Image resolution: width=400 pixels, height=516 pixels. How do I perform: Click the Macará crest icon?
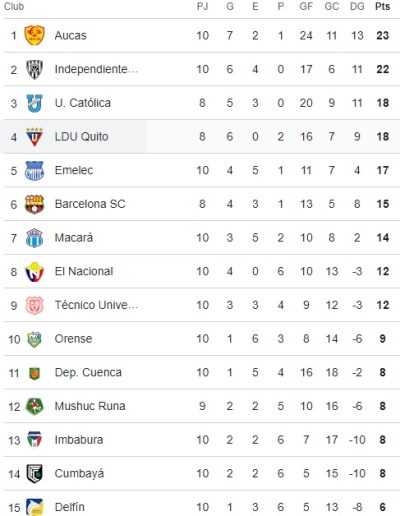pyautogui.click(x=34, y=238)
